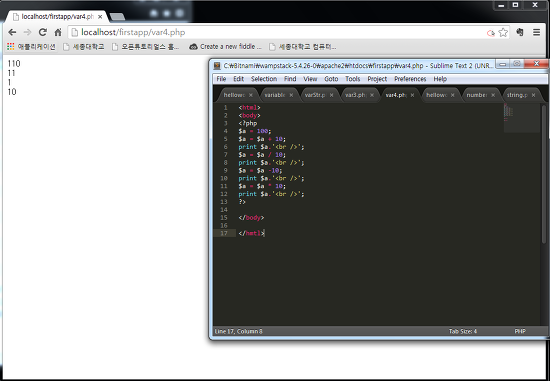Open the Preferences menu

pyautogui.click(x=410, y=79)
